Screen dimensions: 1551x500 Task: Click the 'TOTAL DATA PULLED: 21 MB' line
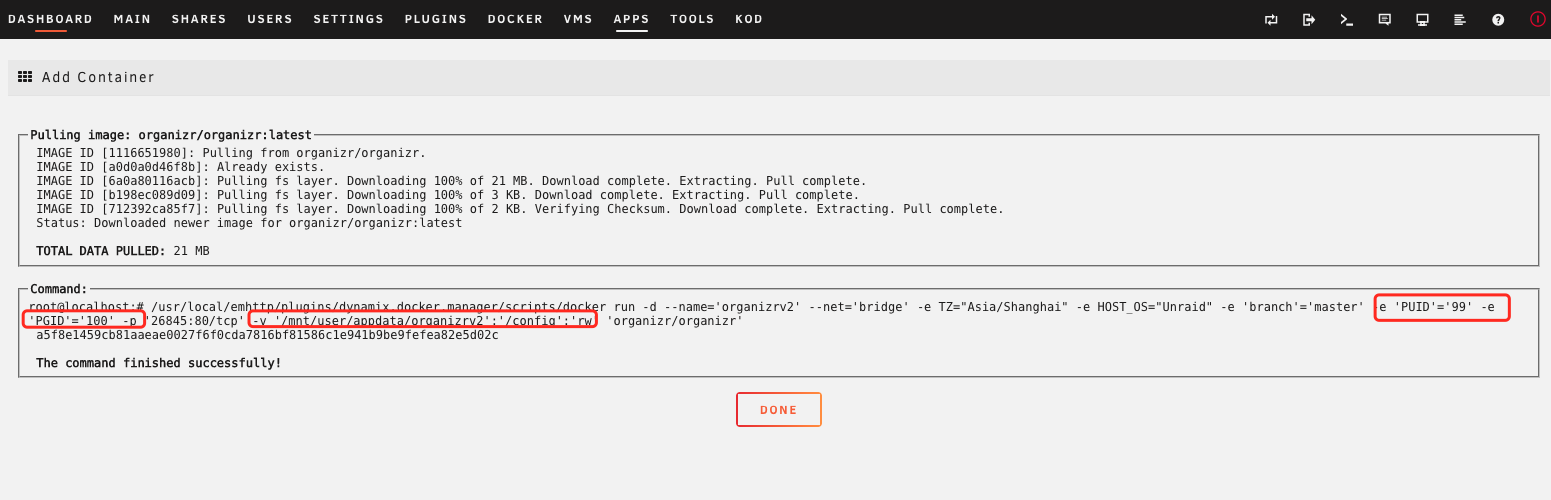[x=123, y=251]
